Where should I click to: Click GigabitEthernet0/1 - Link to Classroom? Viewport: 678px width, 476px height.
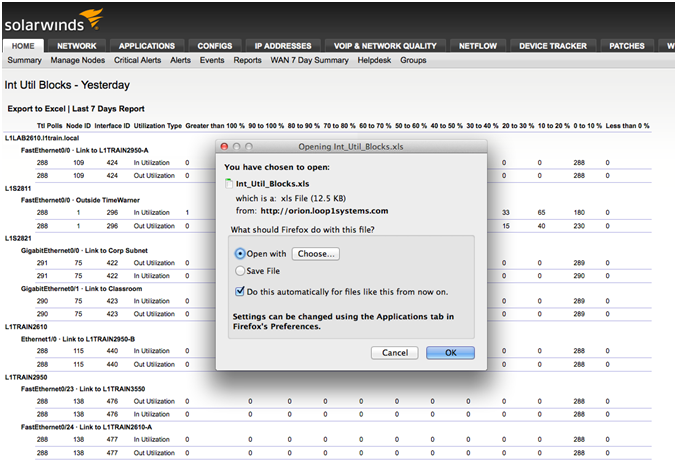[81, 288]
